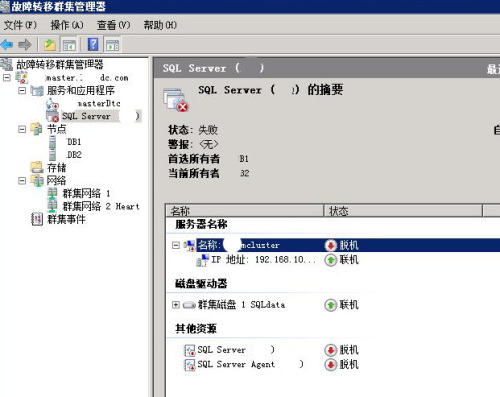
Task: Click the Back arrow toolbar icon
Action: coord(7,44)
